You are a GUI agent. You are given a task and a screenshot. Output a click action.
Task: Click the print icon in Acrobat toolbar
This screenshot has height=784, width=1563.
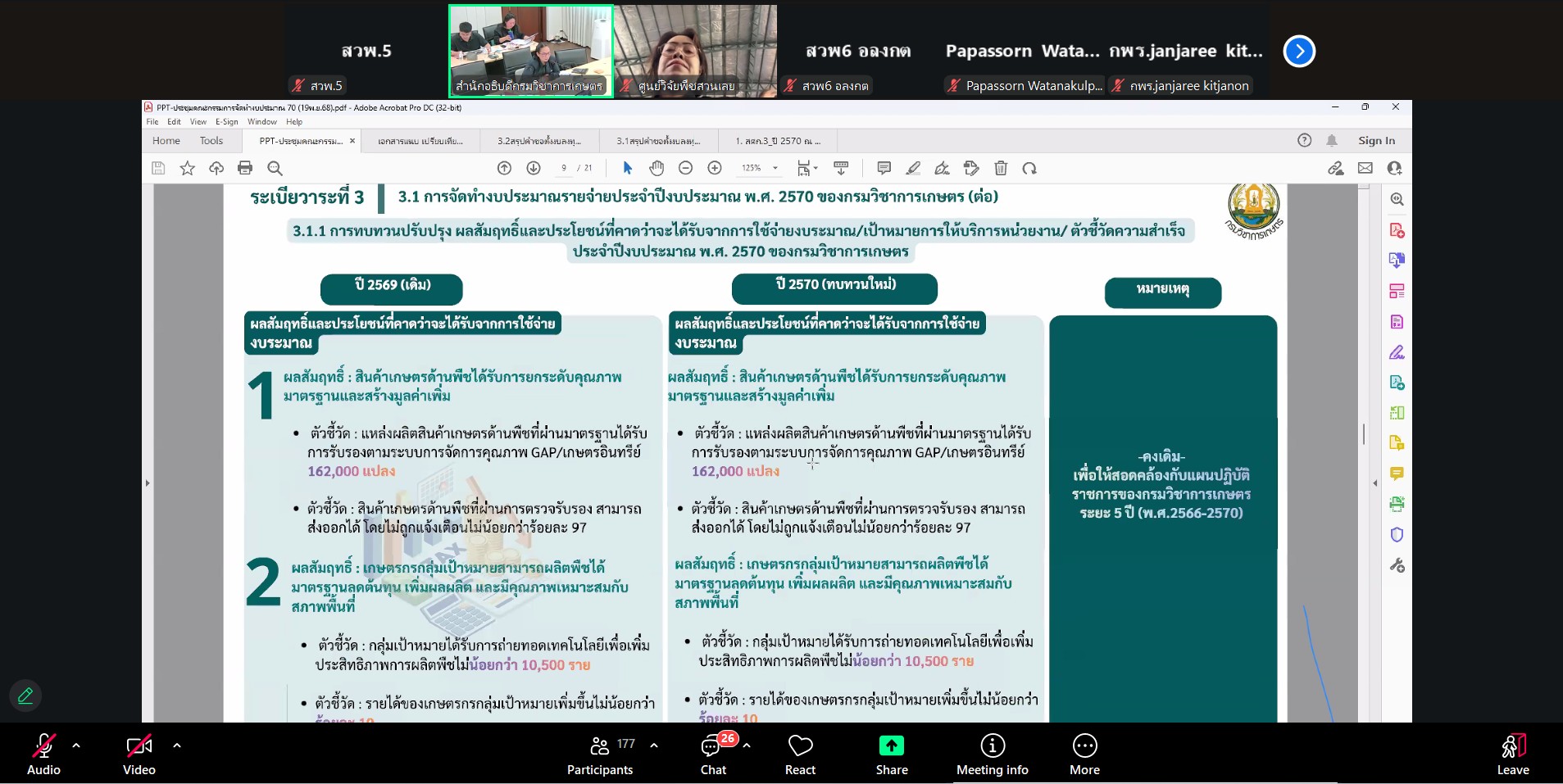tap(245, 168)
